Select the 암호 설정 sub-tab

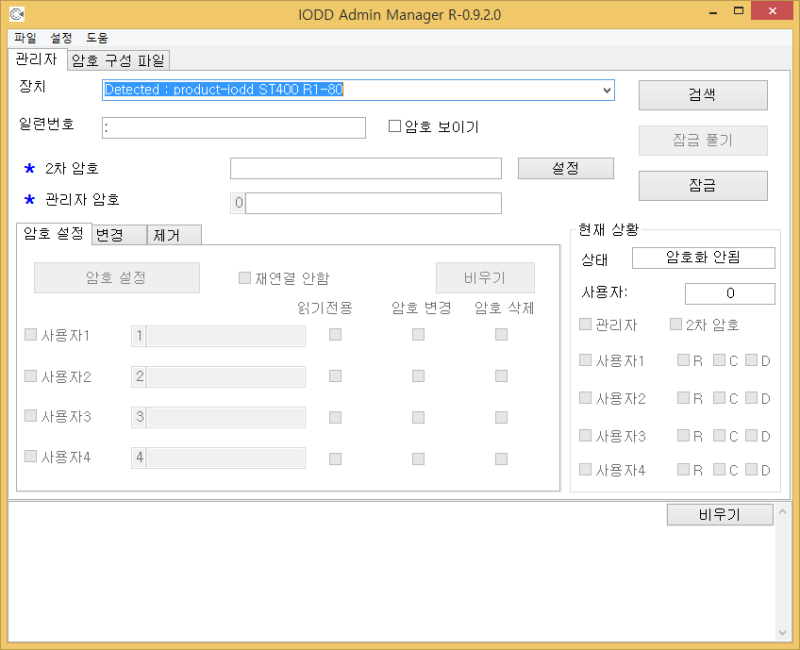[54, 234]
